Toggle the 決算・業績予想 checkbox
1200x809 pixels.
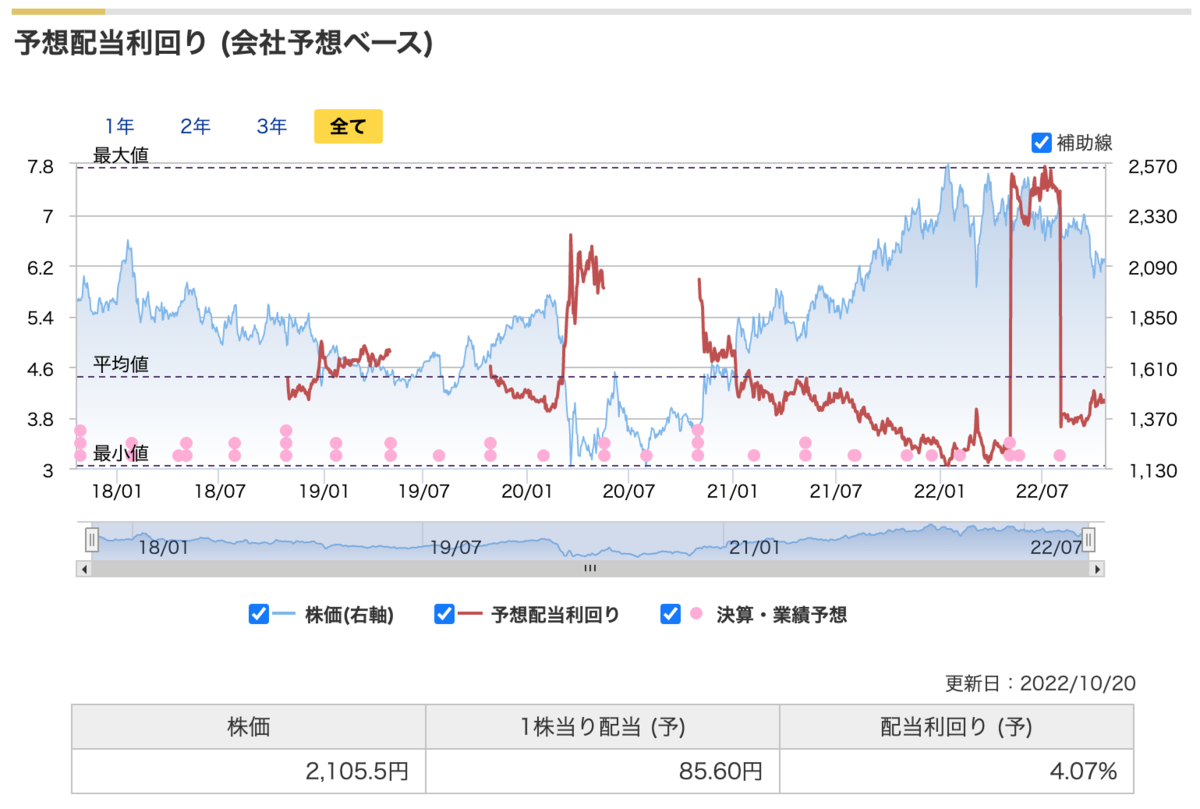click(x=671, y=614)
